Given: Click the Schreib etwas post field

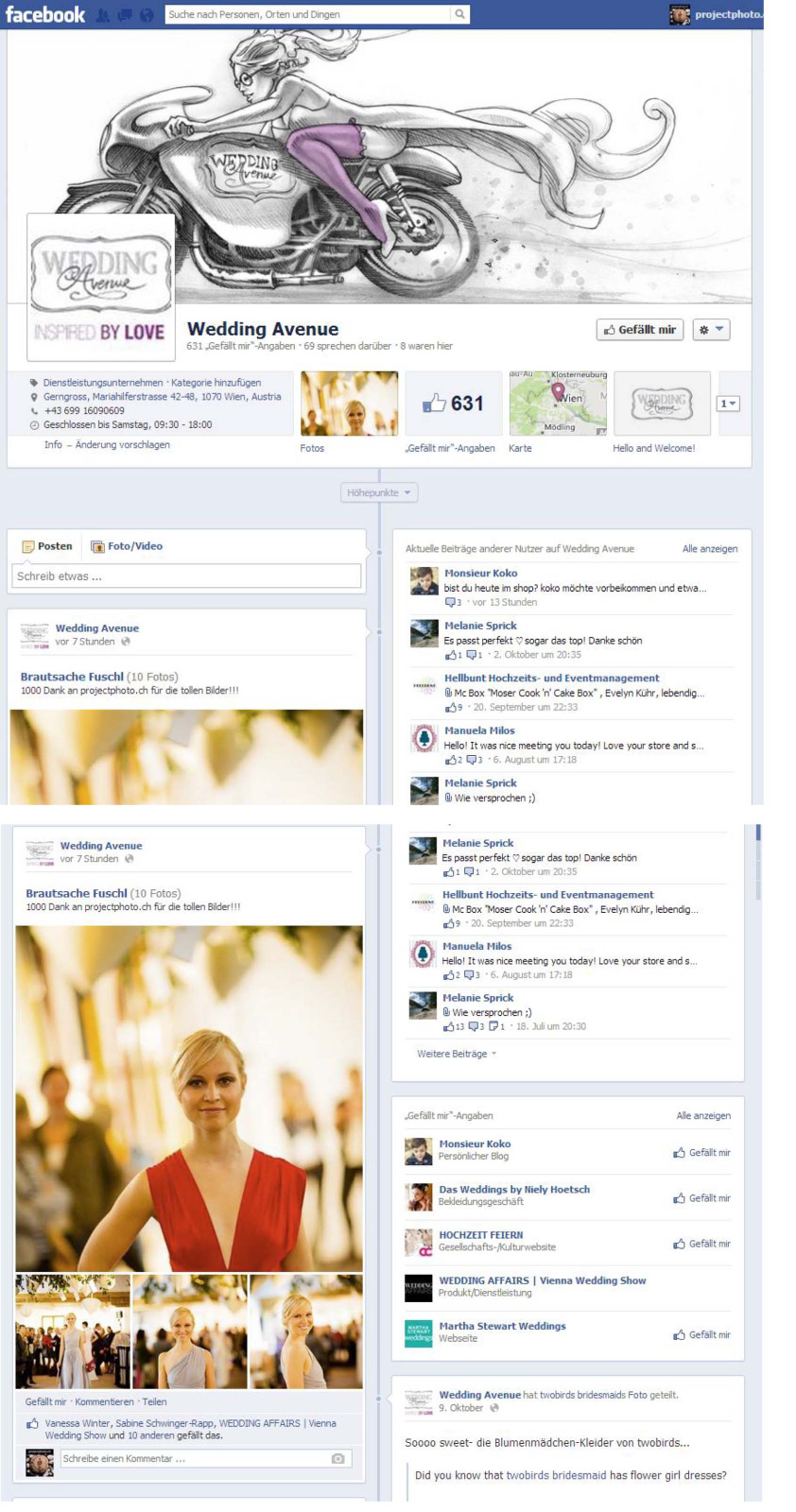Looking at the screenshot, I should point(186,576).
